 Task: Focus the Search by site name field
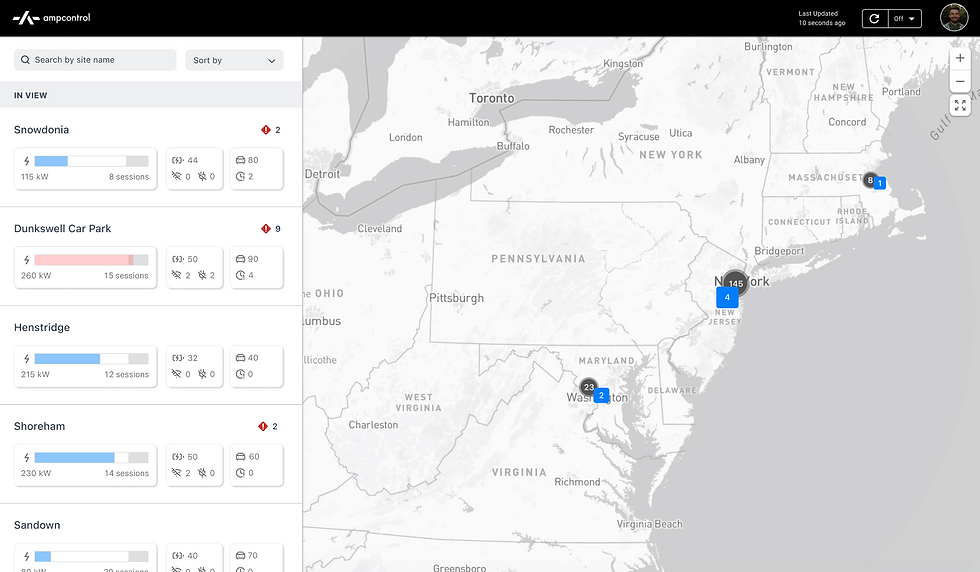tap(95, 60)
